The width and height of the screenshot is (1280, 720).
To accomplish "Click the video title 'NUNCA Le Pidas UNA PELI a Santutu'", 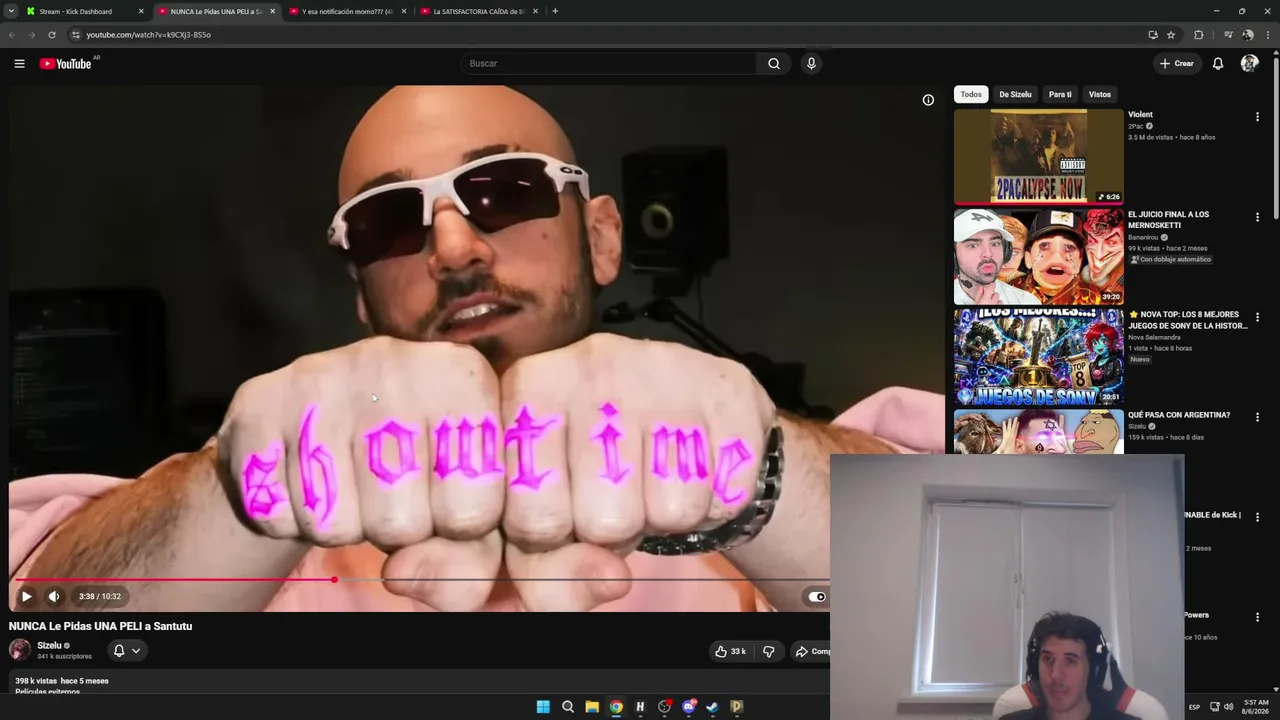I will [x=100, y=626].
